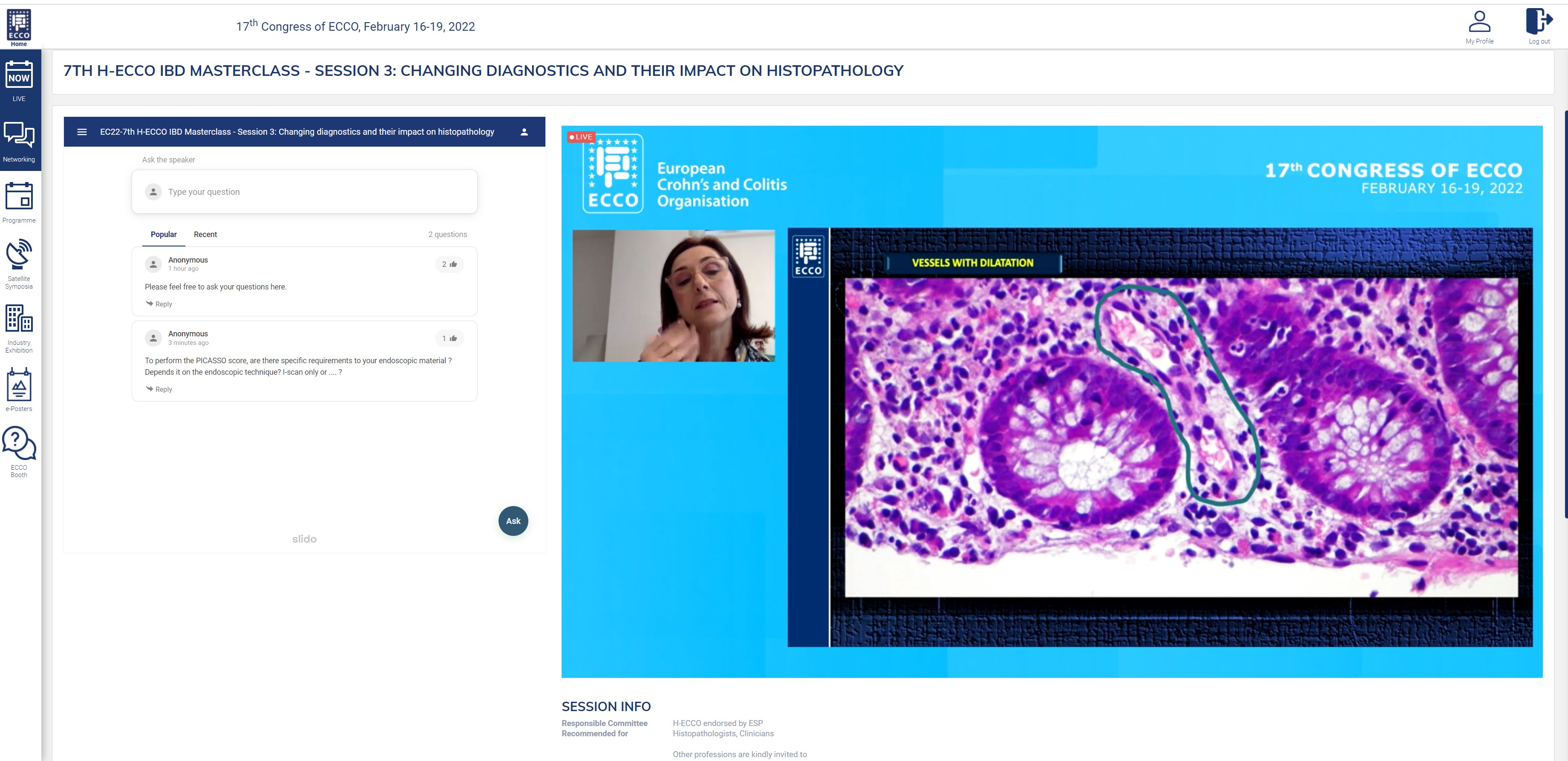Switch to the Popular questions tab
Image resolution: width=1568 pixels, height=761 pixels.
(164, 234)
